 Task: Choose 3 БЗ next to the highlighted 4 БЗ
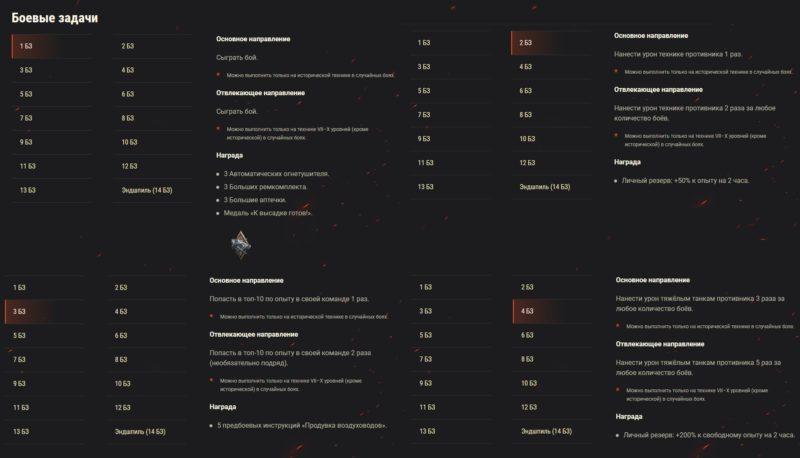pyautogui.click(x=426, y=311)
